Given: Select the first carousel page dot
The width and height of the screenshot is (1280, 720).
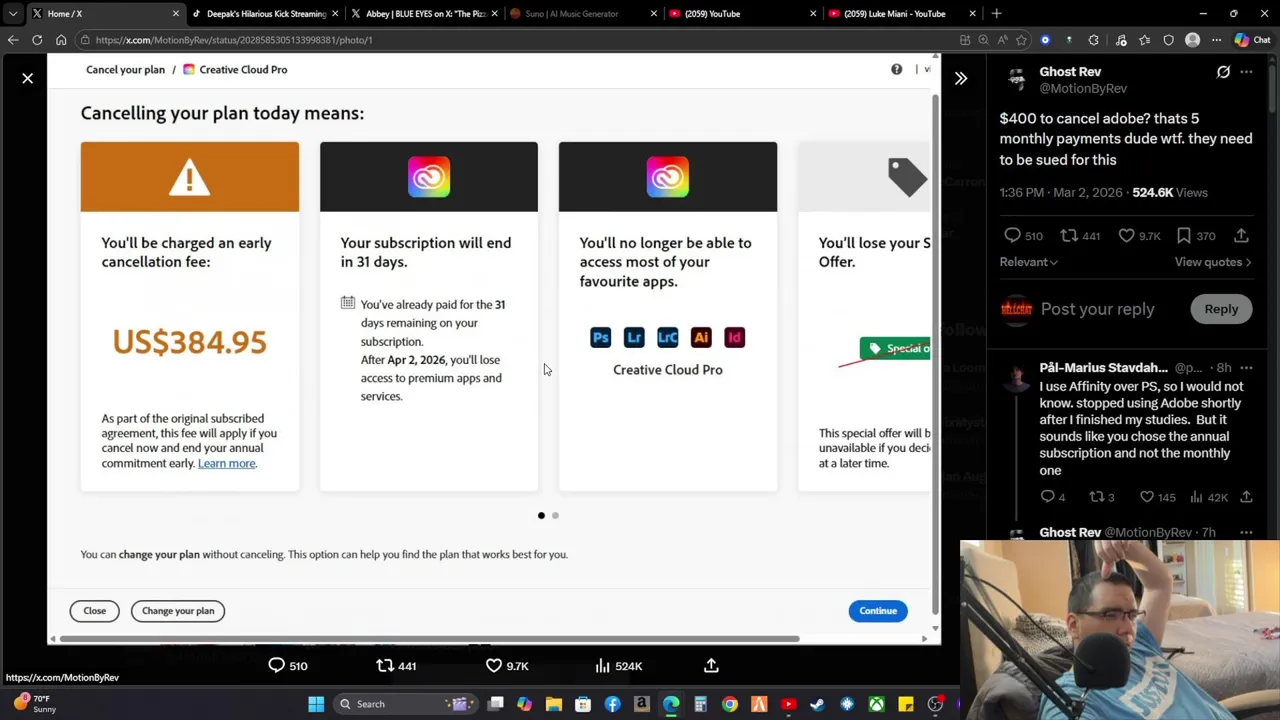Looking at the screenshot, I should 541,516.
